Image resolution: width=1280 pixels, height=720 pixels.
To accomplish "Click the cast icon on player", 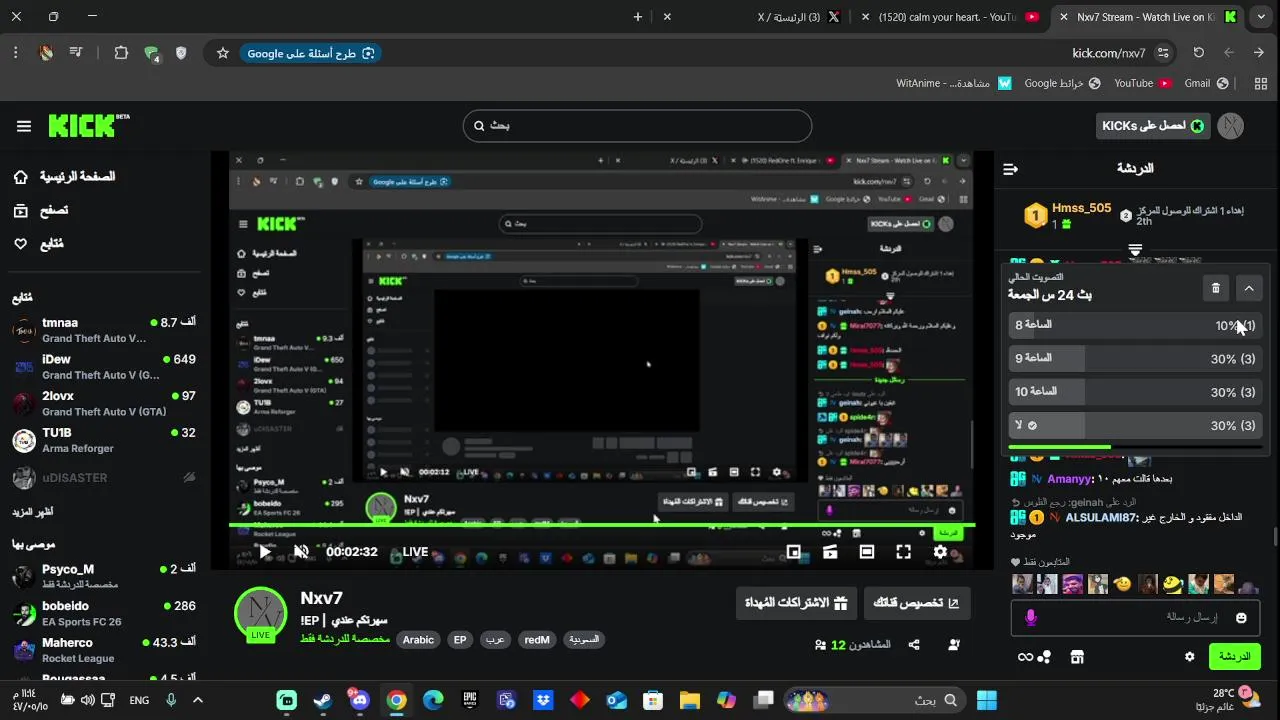I will click(830, 551).
